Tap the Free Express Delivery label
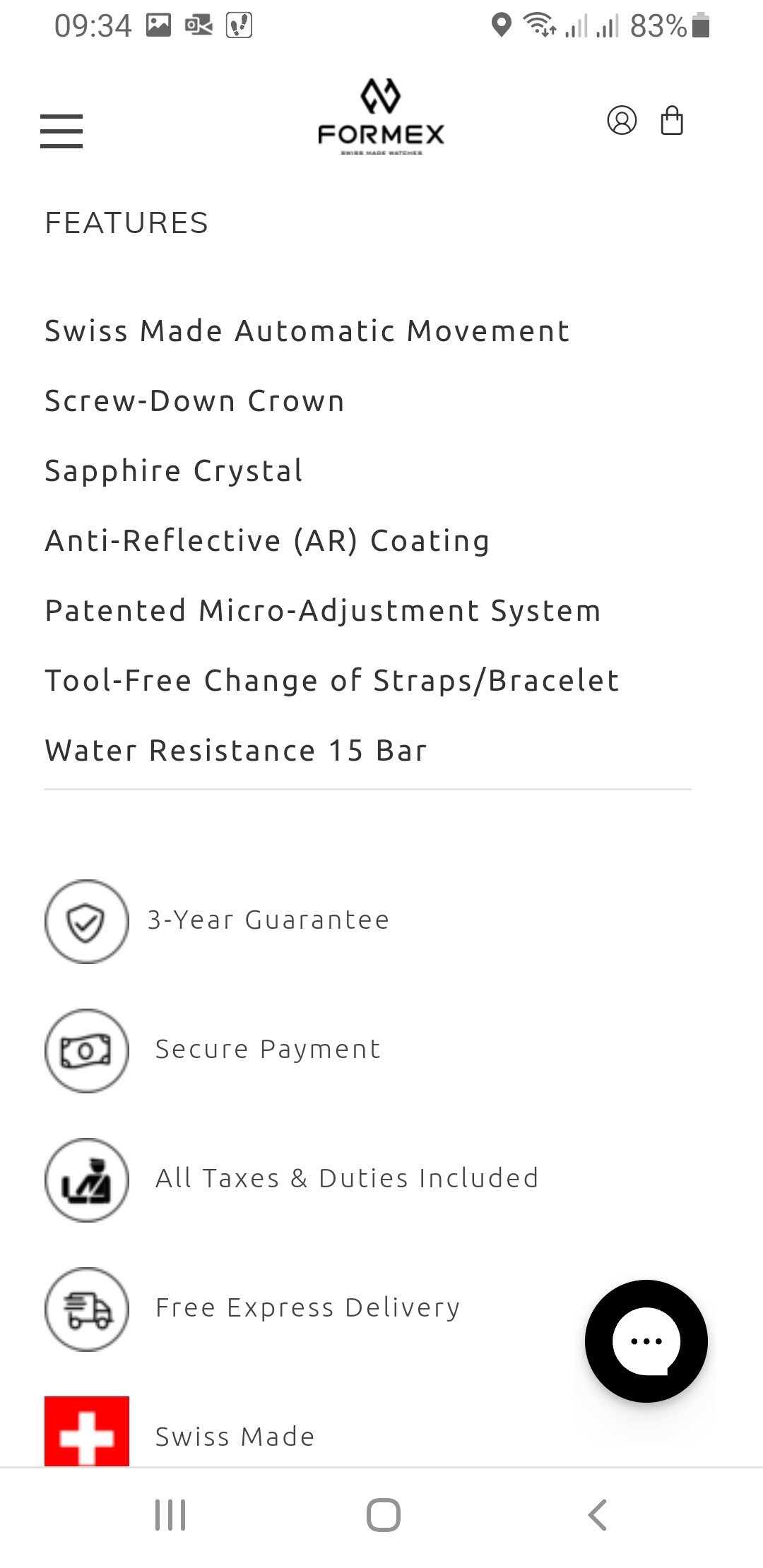The width and height of the screenshot is (763, 1568). [x=308, y=1308]
